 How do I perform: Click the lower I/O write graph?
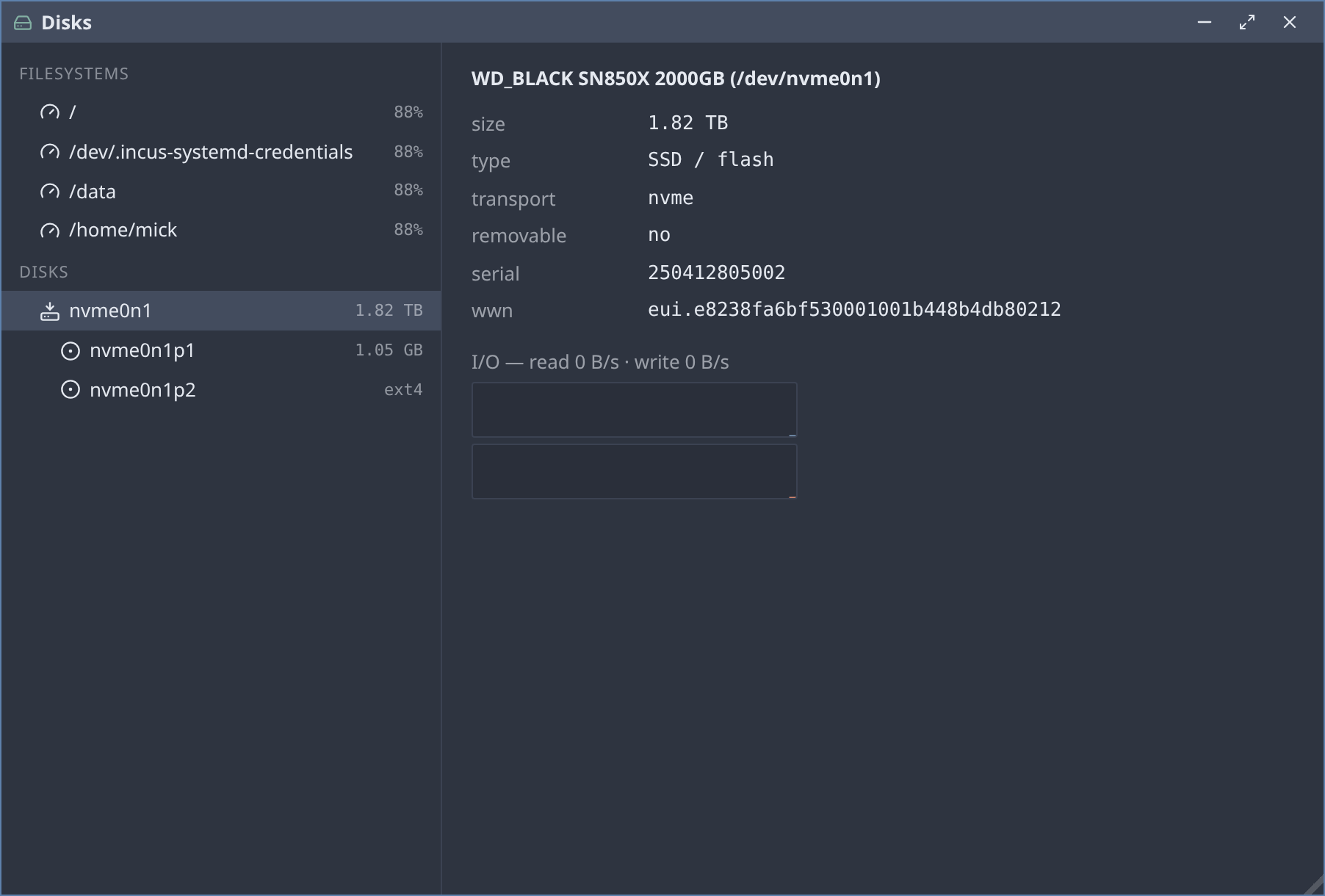tap(634, 472)
